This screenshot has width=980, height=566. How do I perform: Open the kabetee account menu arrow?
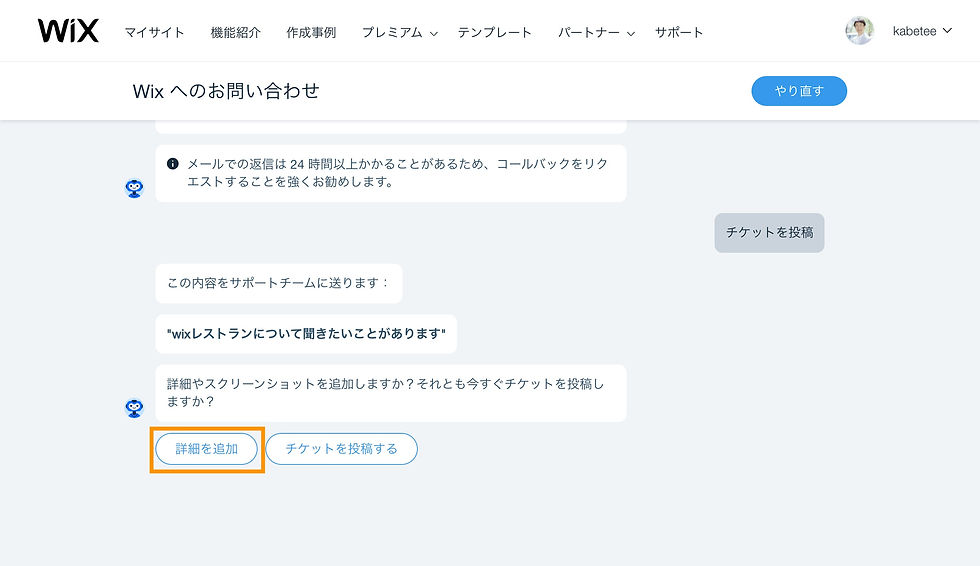point(947,31)
